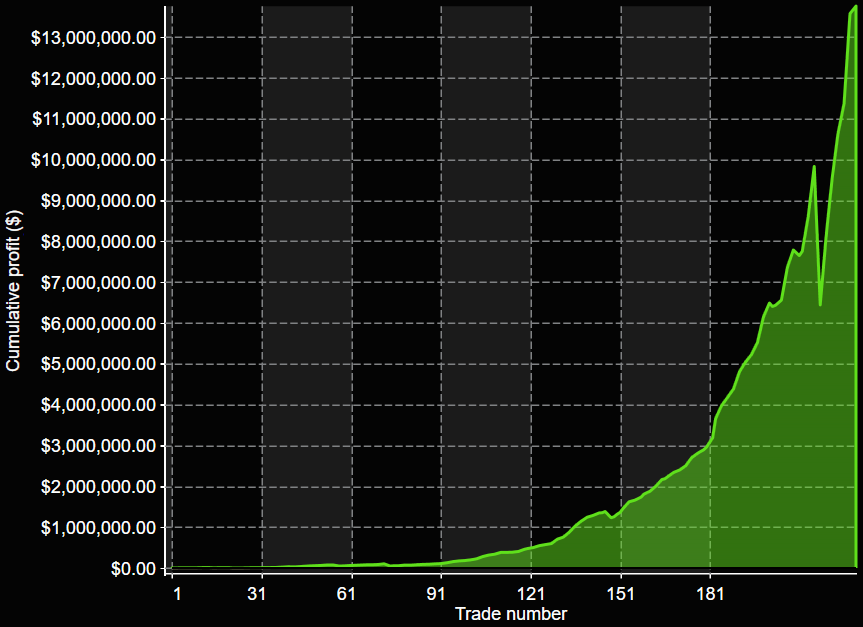Screen dimensions: 863x627
Task: Click trade number 1 axis label
Action: pyautogui.click(x=177, y=594)
